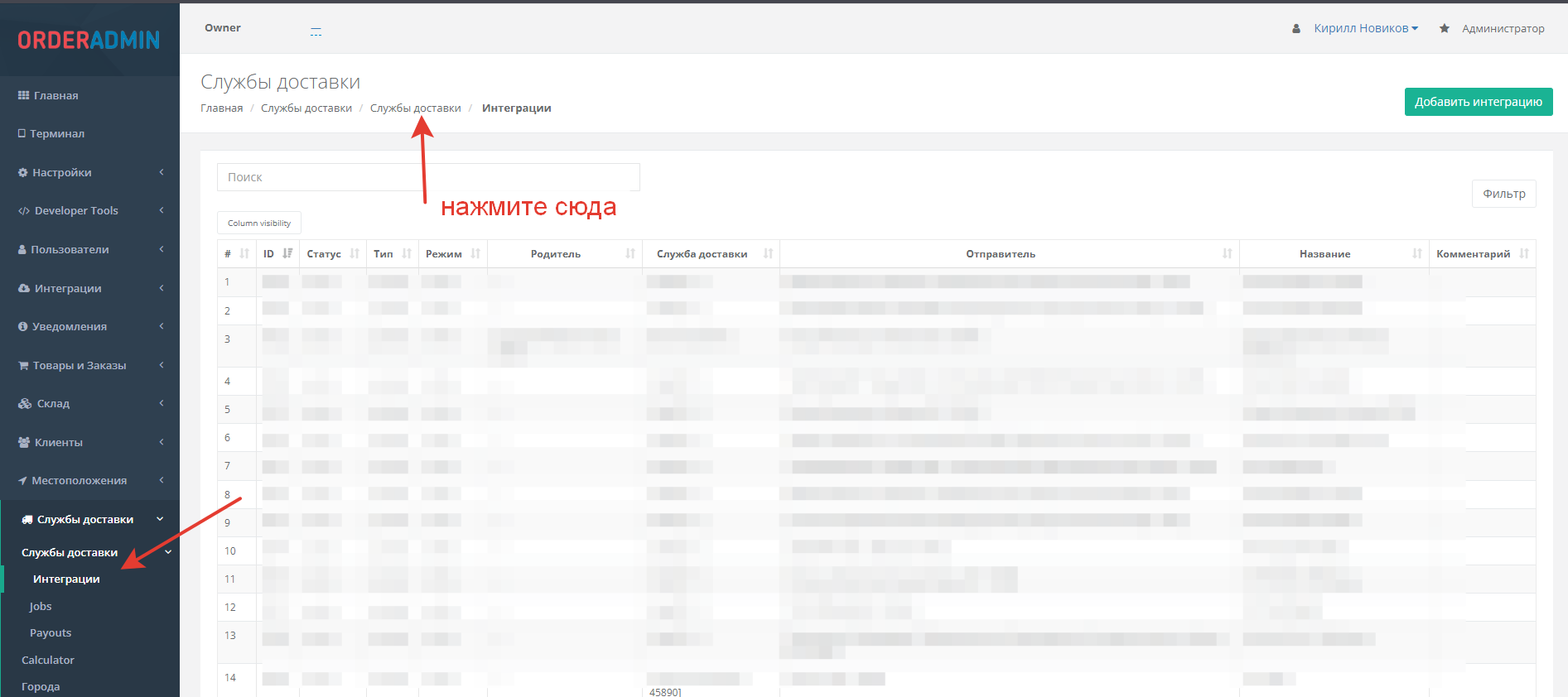The height and width of the screenshot is (697, 1568).
Task: Open the Кирилл Новиков user dropdown
Action: pyautogui.click(x=1366, y=28)
